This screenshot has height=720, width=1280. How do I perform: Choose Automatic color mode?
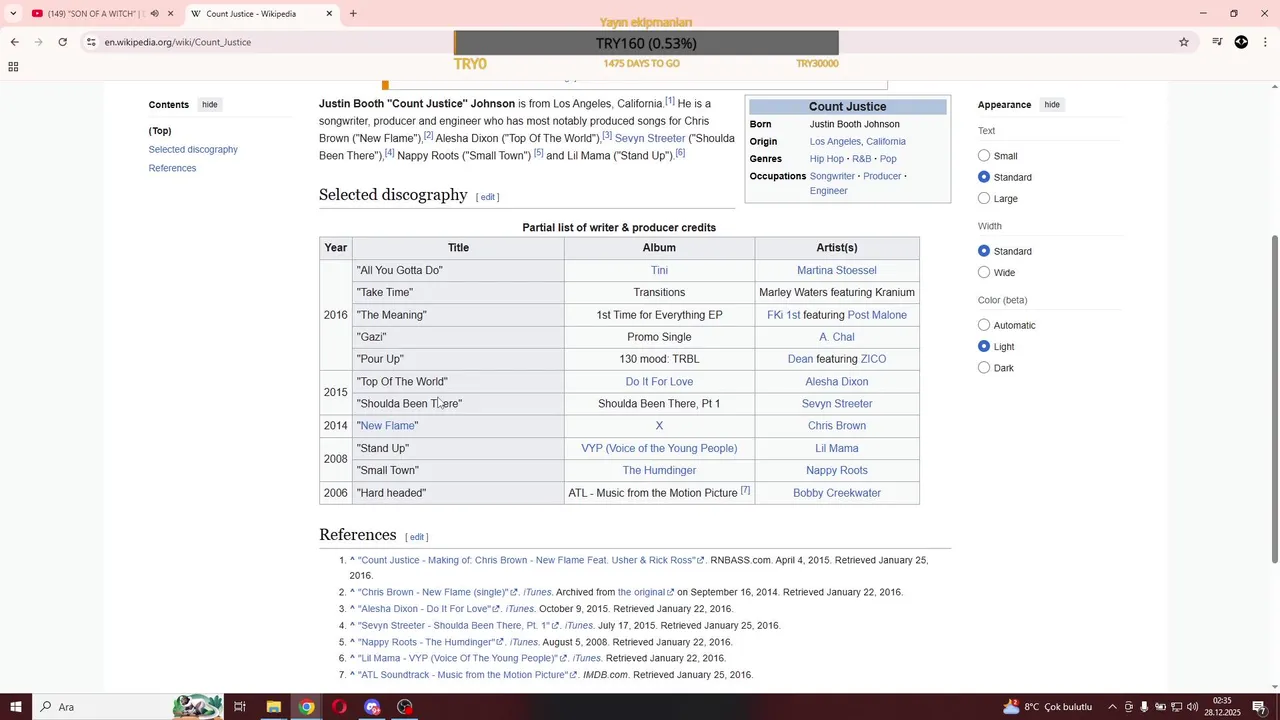coord(984,325)
